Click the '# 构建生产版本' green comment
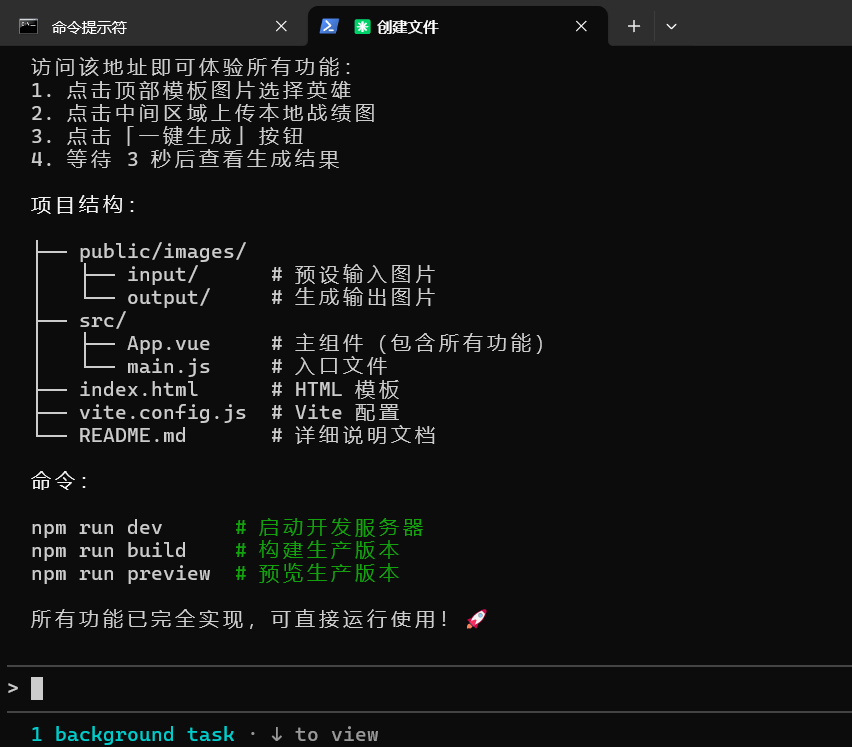The height and width of the screenshot is (747, 852). (317, 550)
